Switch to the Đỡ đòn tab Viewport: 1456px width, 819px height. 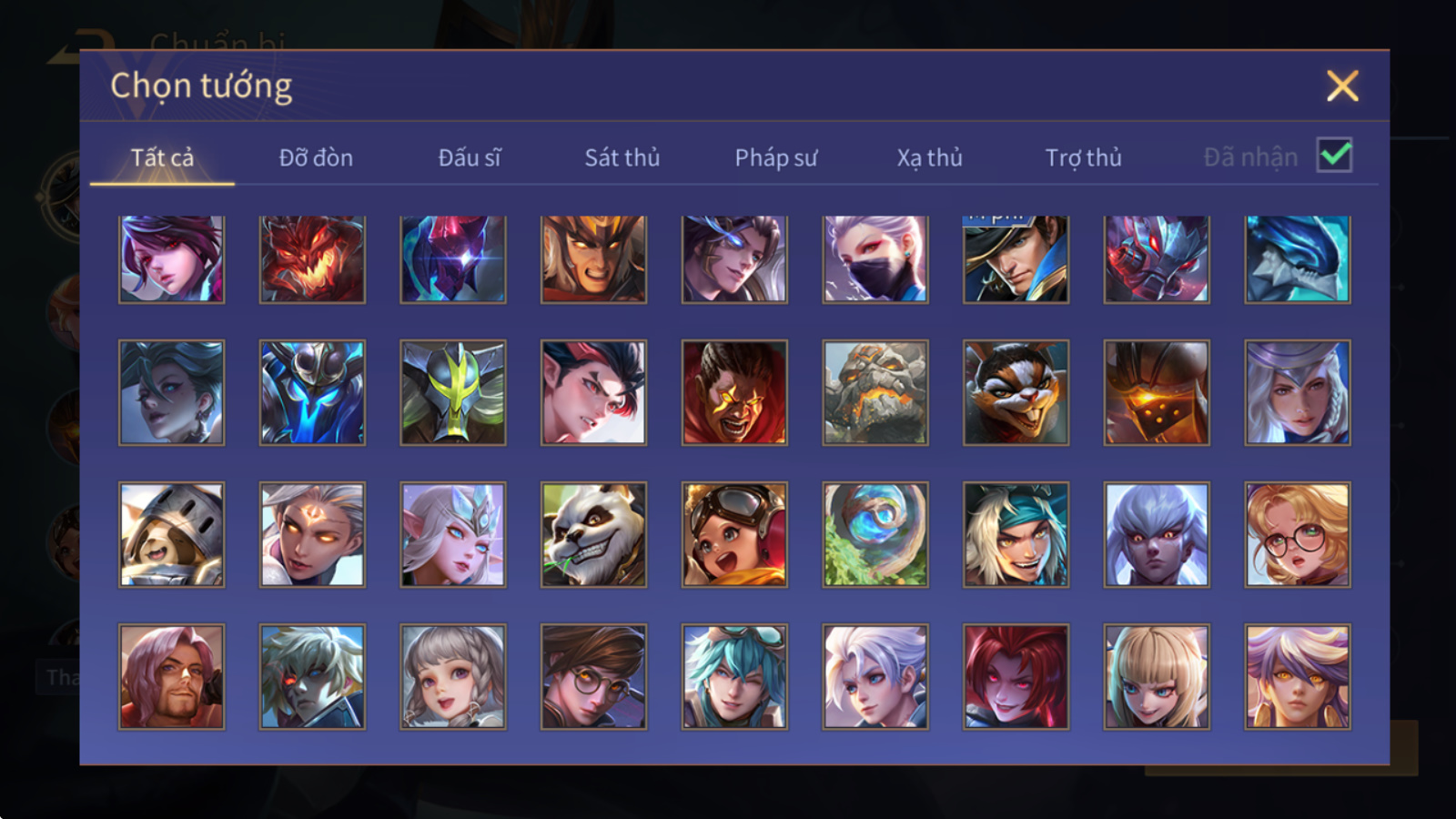[x=316, y=157]
